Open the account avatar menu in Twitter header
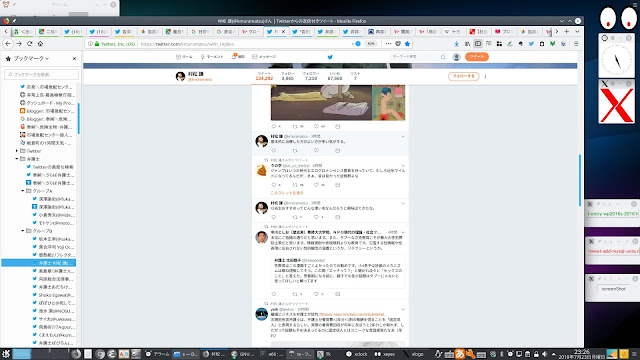The width and height of the screenshot is (640, 360). [457, 57]
